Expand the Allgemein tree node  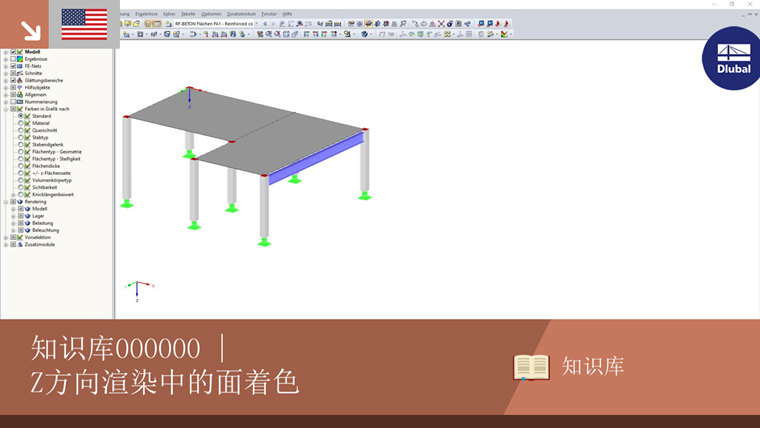point(6,95)
